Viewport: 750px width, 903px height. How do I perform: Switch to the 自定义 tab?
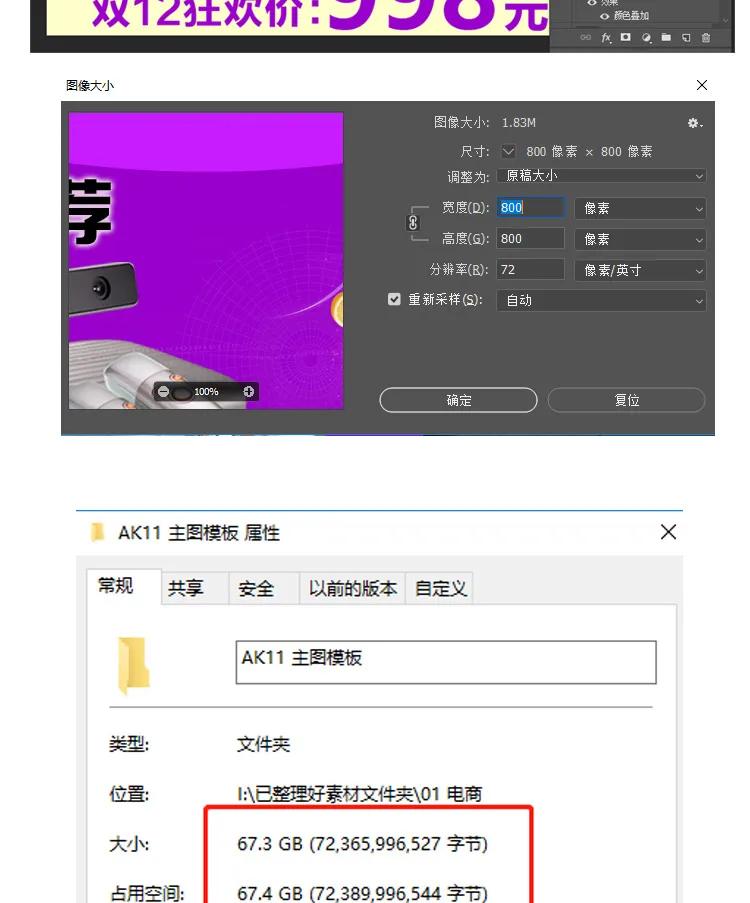(440, 589)
